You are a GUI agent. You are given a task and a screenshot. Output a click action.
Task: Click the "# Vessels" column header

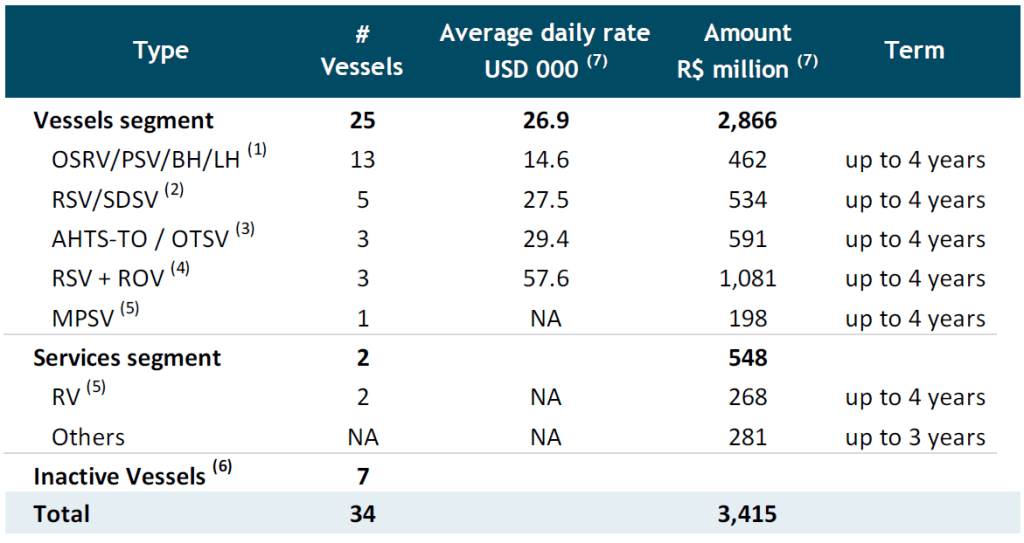pyautogui.click(x=364, y=50)
